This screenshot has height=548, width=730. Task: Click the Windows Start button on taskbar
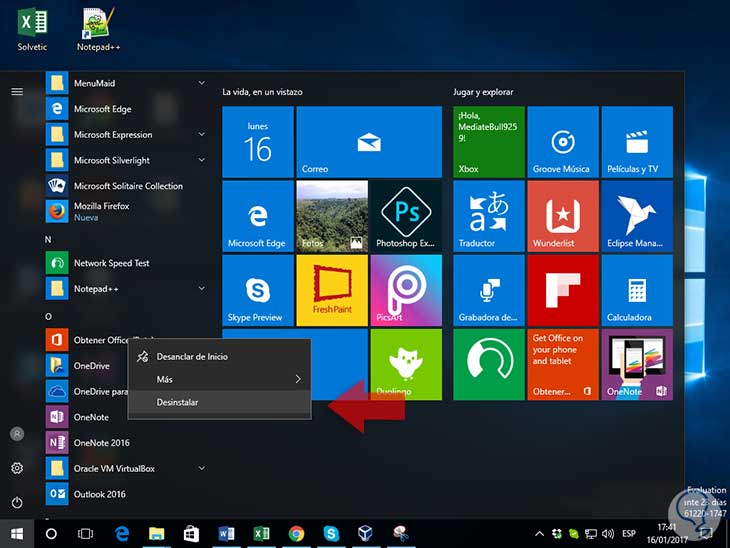(x=17, y=534)
